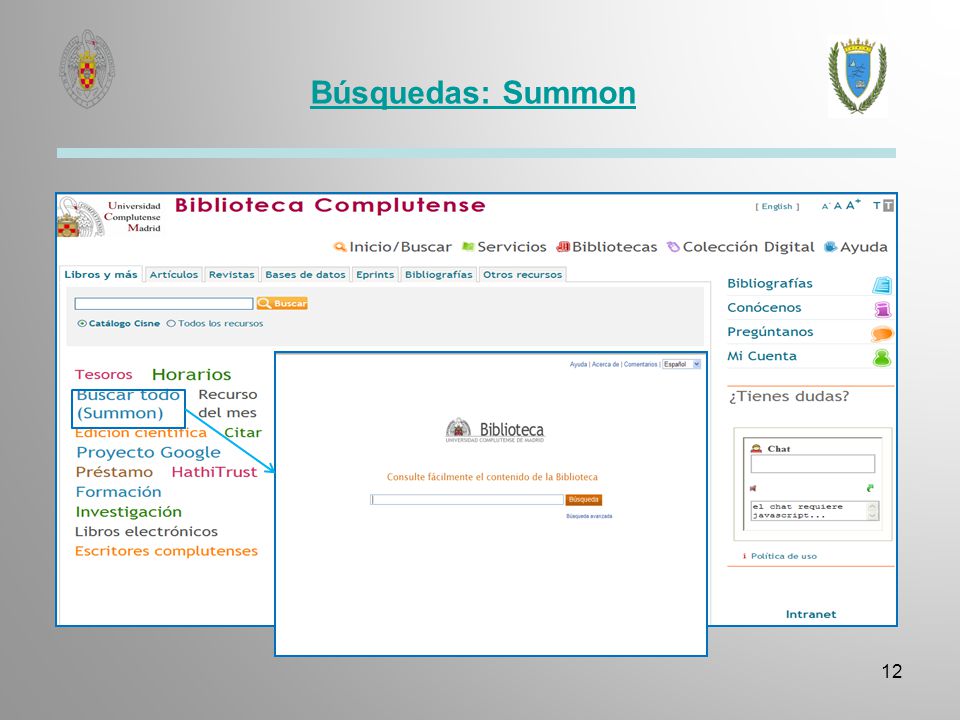The height and width of the screenshot is (720, 960).
Task: Click the Chat person icon
Action: 757,449
